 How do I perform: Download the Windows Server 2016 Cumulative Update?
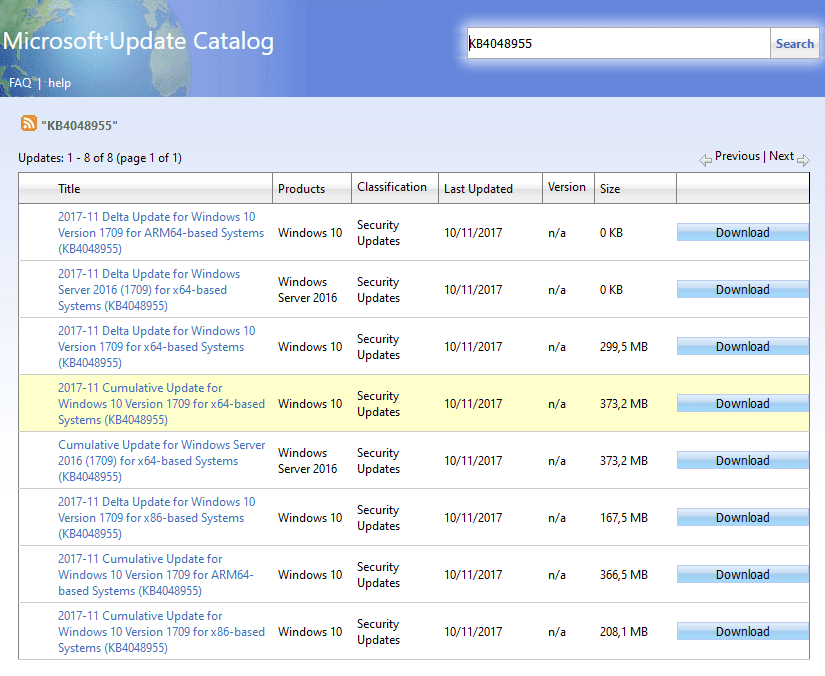coord(742,461)
